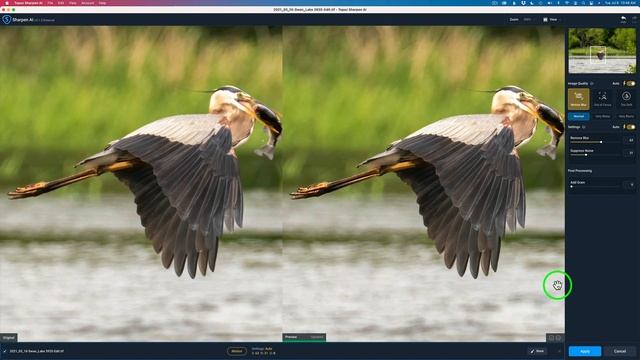
Task: Switch to the Preview label tab
Action: [291, 337]
